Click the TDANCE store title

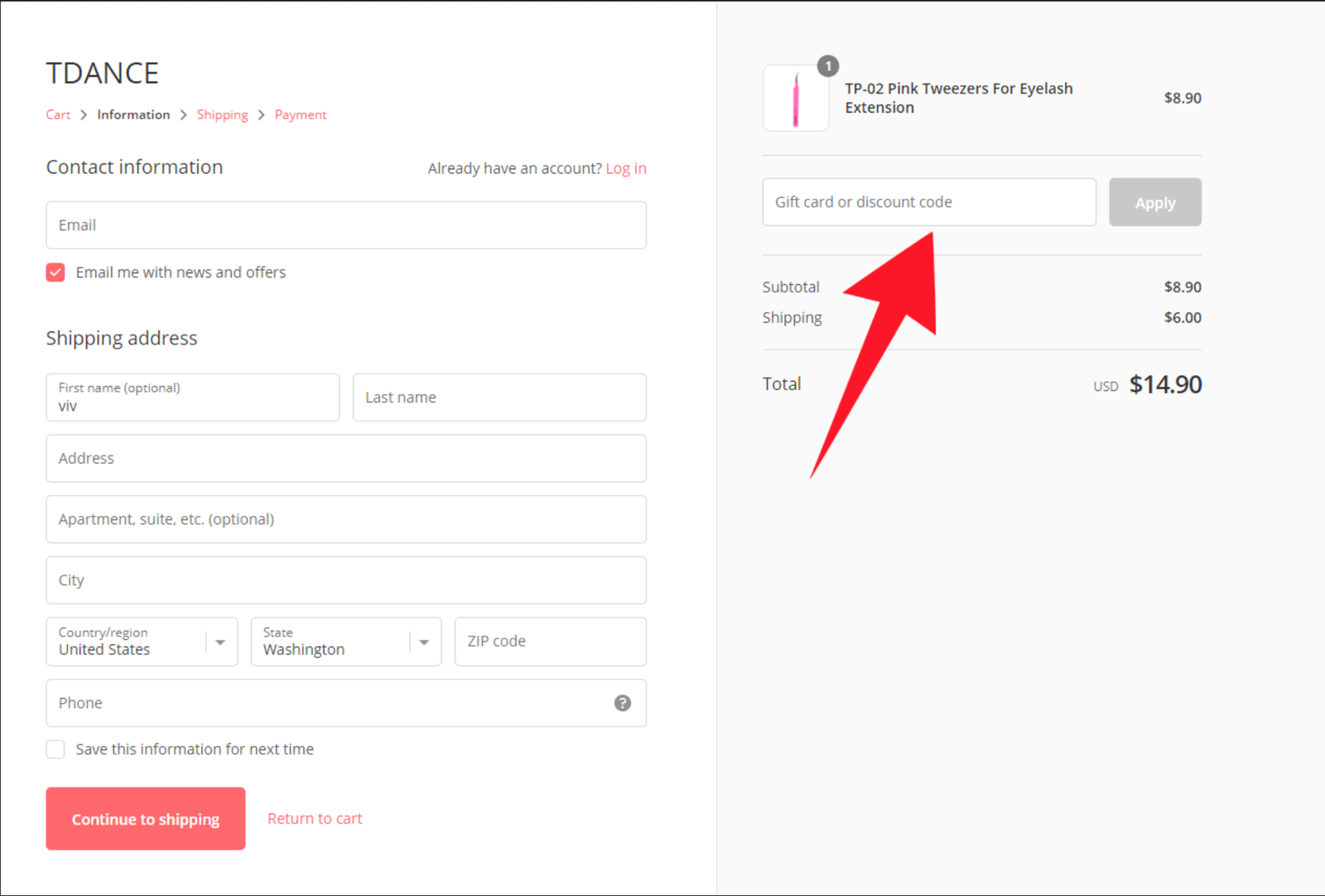[102, 74]
